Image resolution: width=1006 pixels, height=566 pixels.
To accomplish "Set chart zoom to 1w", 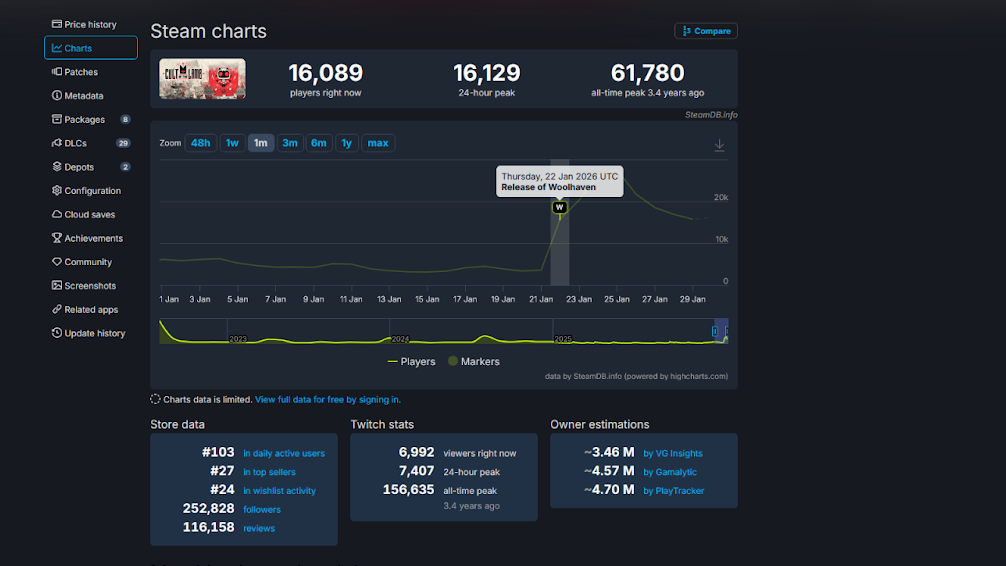I will pos(232,143).
